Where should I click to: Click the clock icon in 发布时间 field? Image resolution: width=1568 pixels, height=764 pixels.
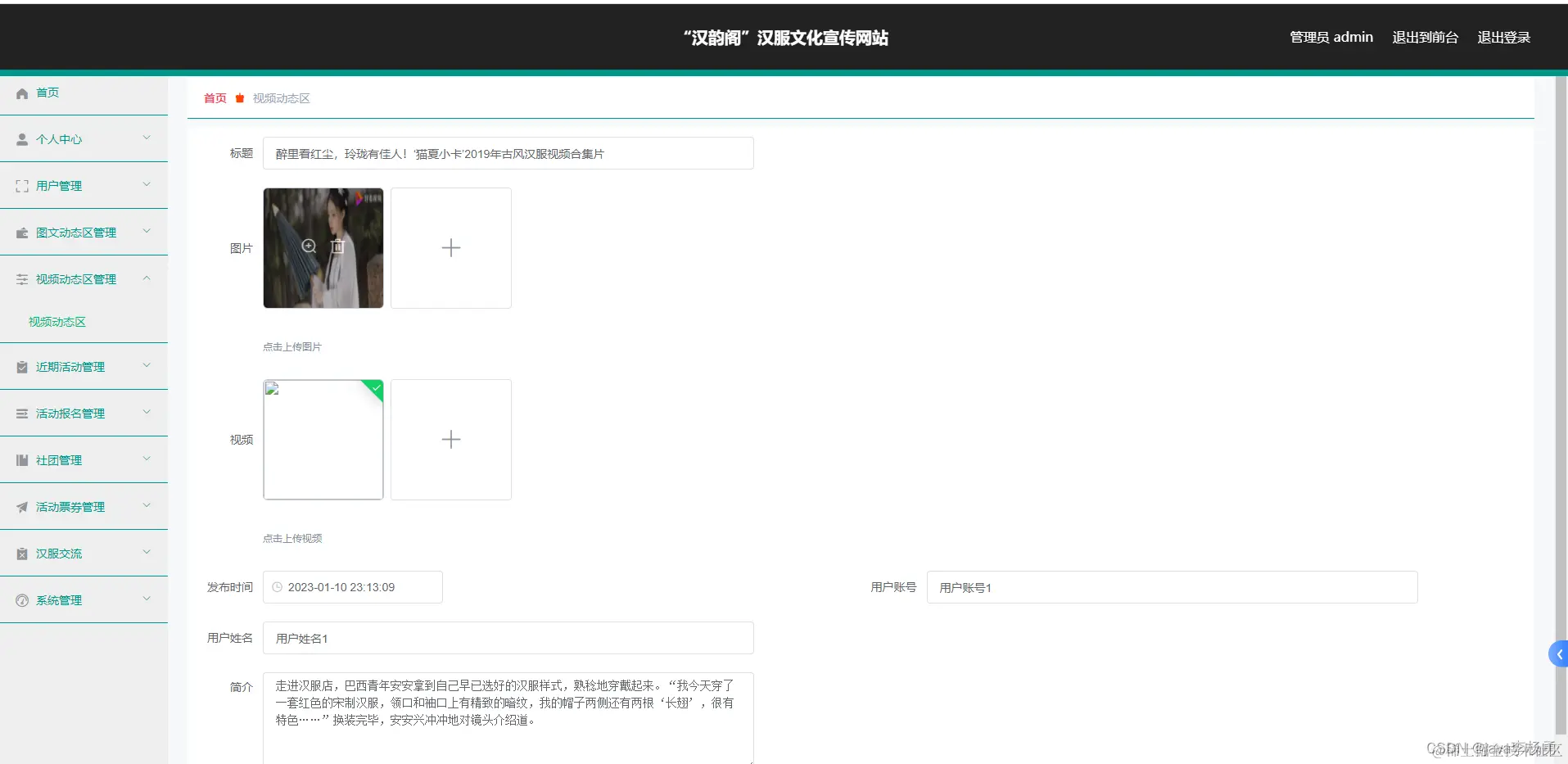(x=277, y=587)
